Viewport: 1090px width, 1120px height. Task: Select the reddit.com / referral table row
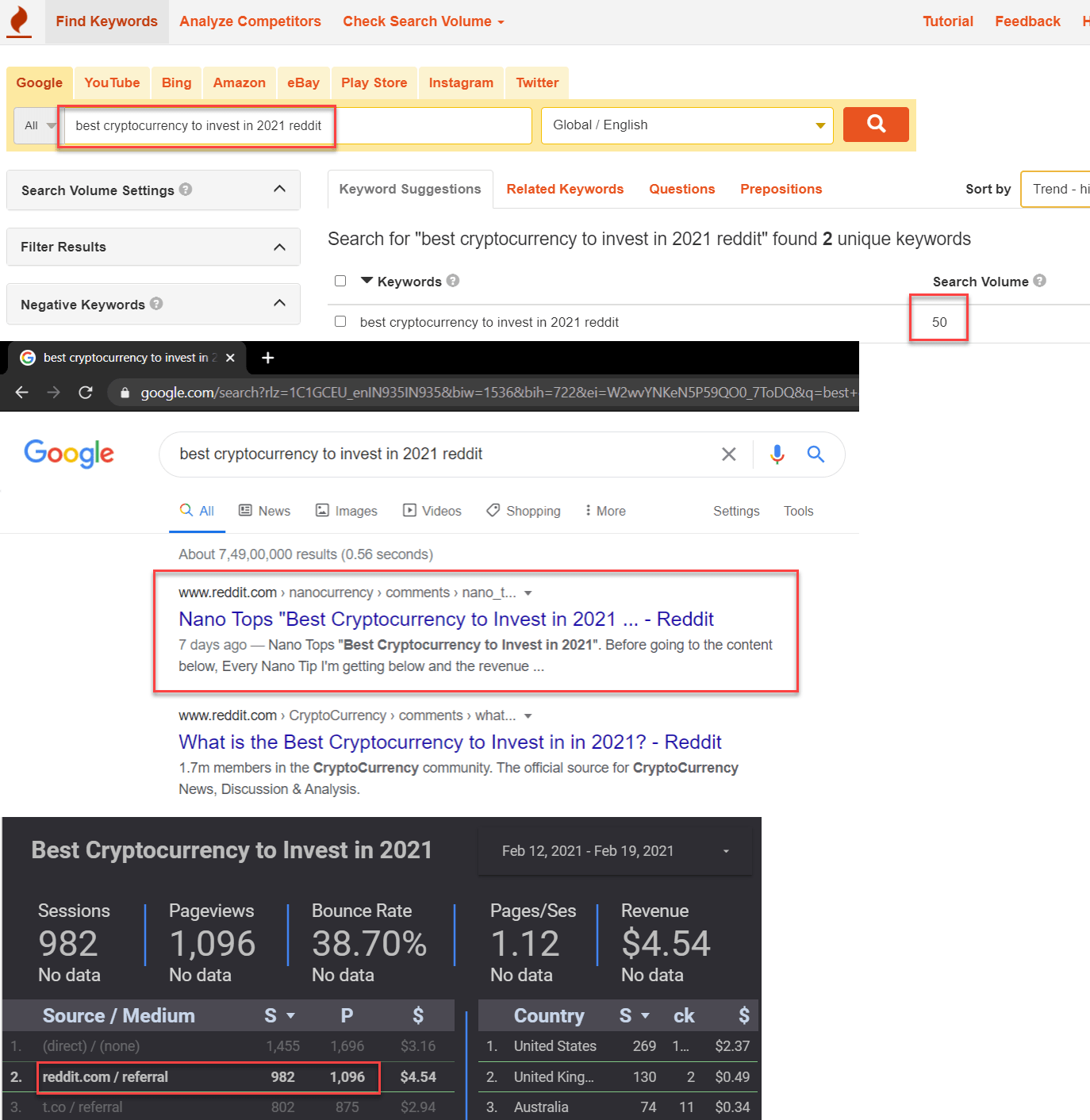point(228,1076)
